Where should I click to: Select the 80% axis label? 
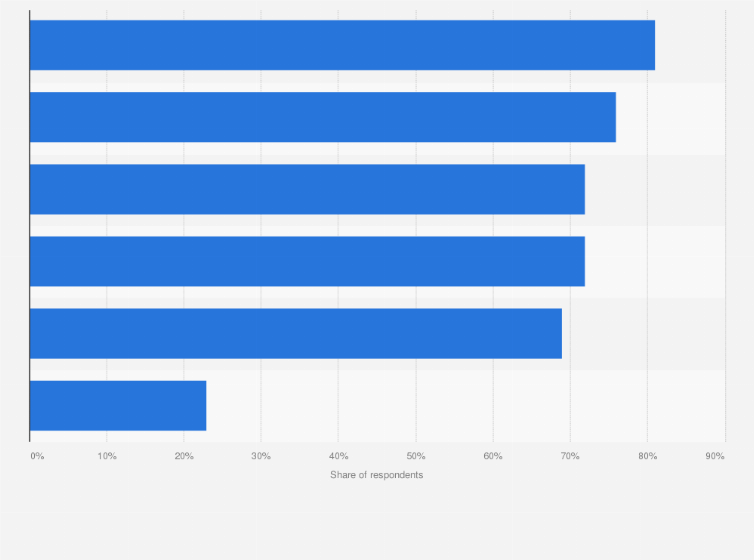tap(648, 456)
